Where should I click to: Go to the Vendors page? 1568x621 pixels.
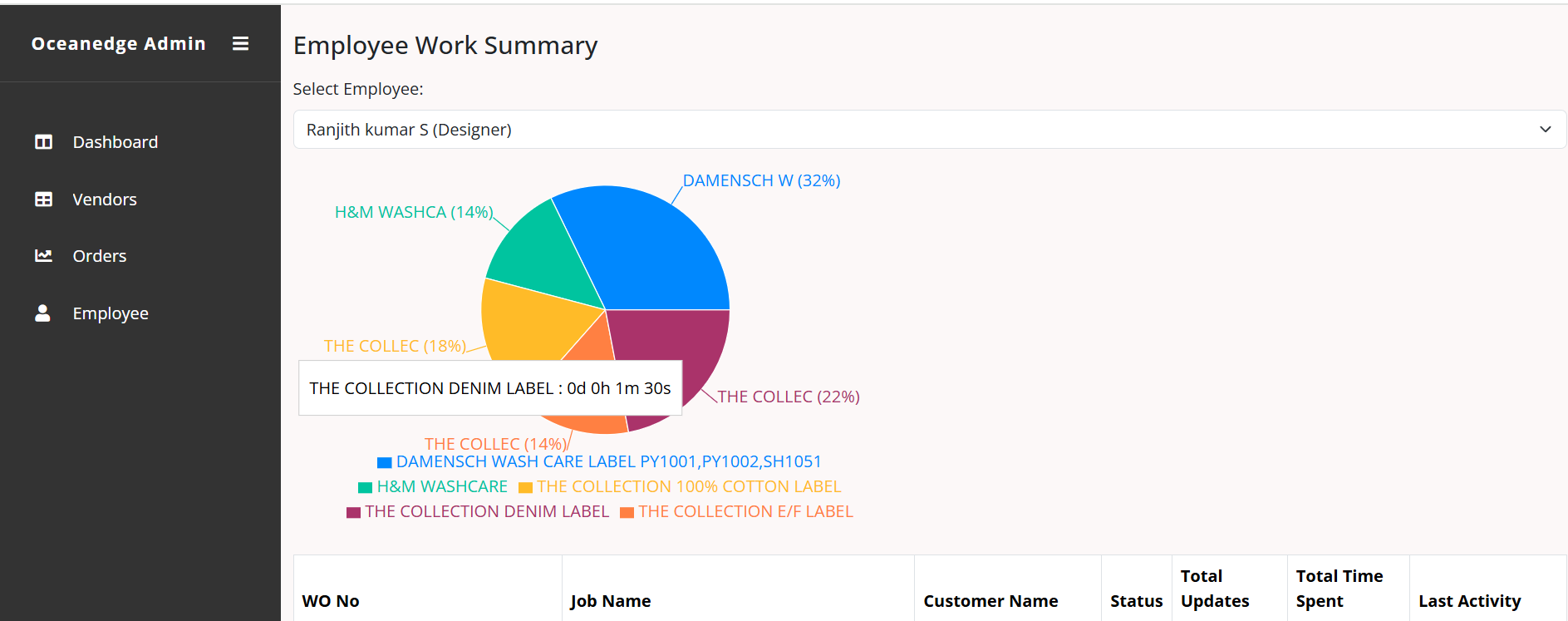click(x=105, y=200)
